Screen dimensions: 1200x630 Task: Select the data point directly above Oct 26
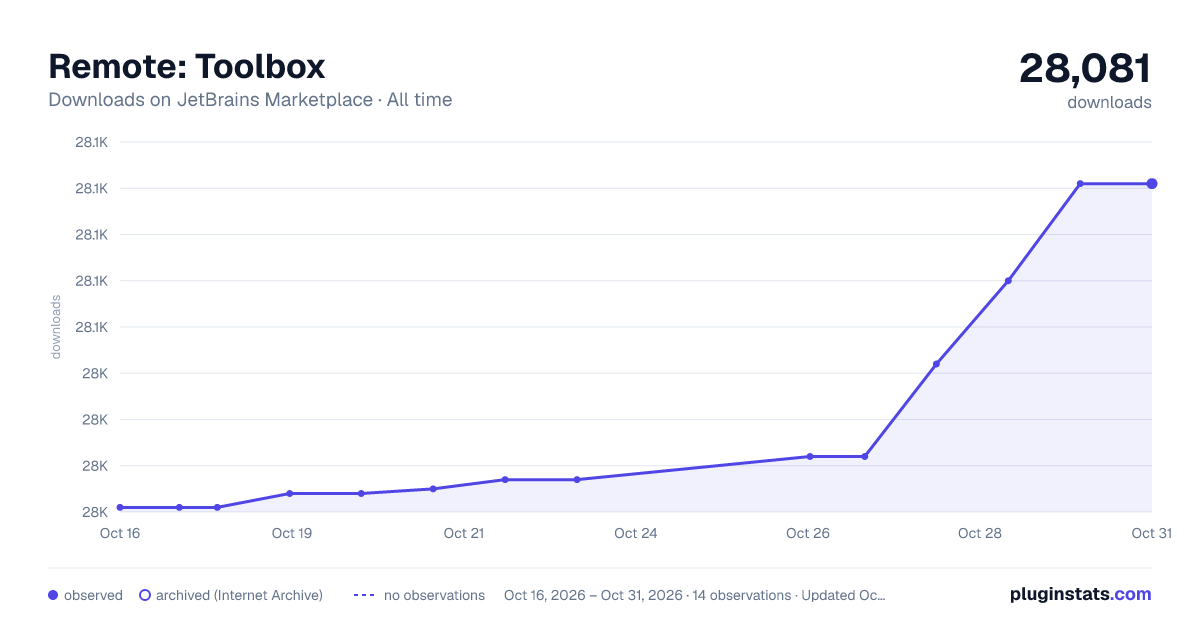click(x=809, y=456)
